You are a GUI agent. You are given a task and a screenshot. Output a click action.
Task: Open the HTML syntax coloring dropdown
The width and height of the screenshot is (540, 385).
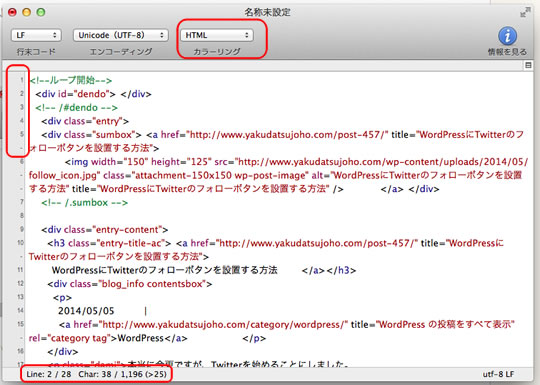point(217,35)
